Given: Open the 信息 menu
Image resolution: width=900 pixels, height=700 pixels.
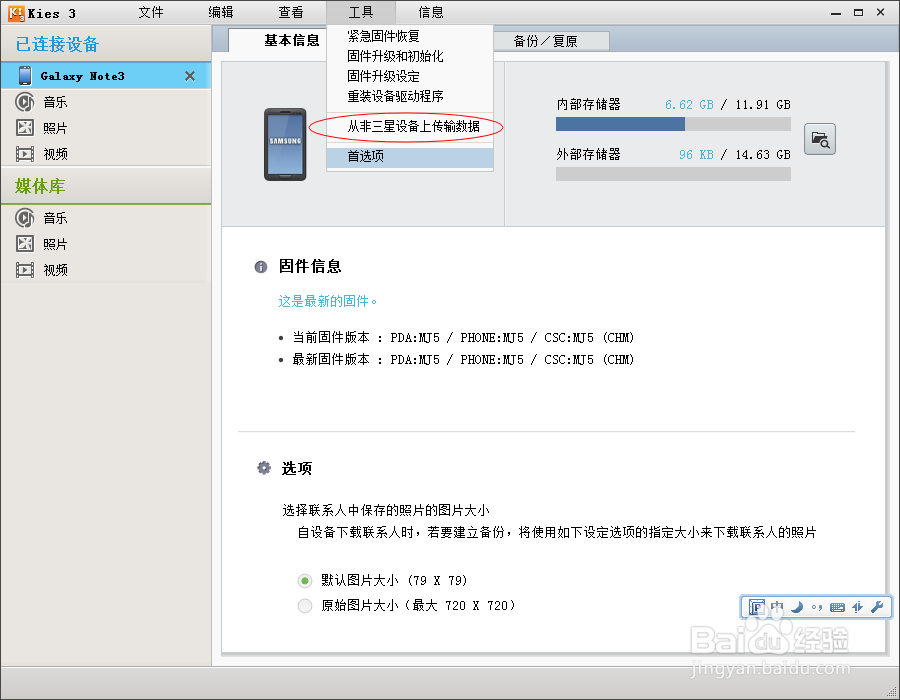Looking at the screenshot, I should (x=430, y=12).
